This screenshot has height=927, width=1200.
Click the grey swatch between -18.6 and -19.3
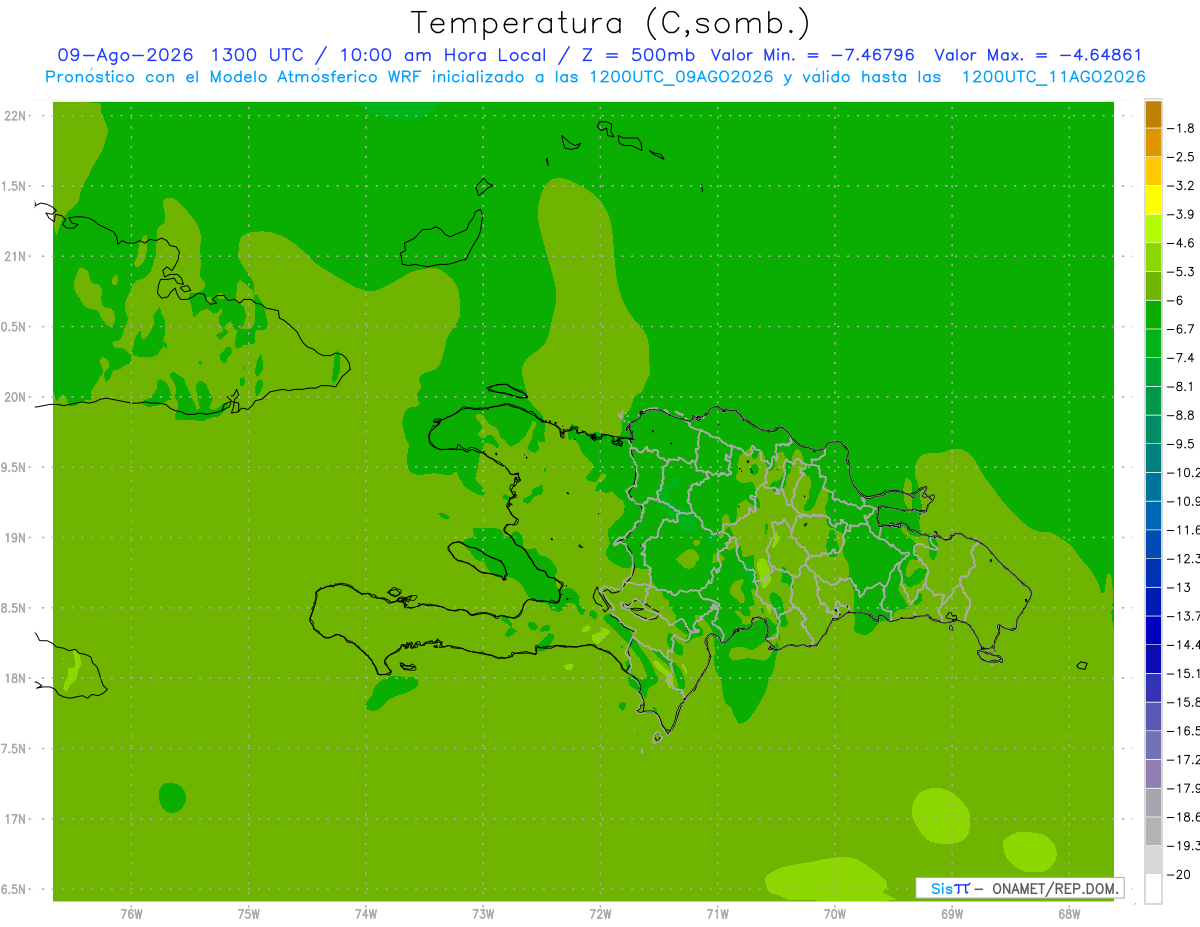1153,831
